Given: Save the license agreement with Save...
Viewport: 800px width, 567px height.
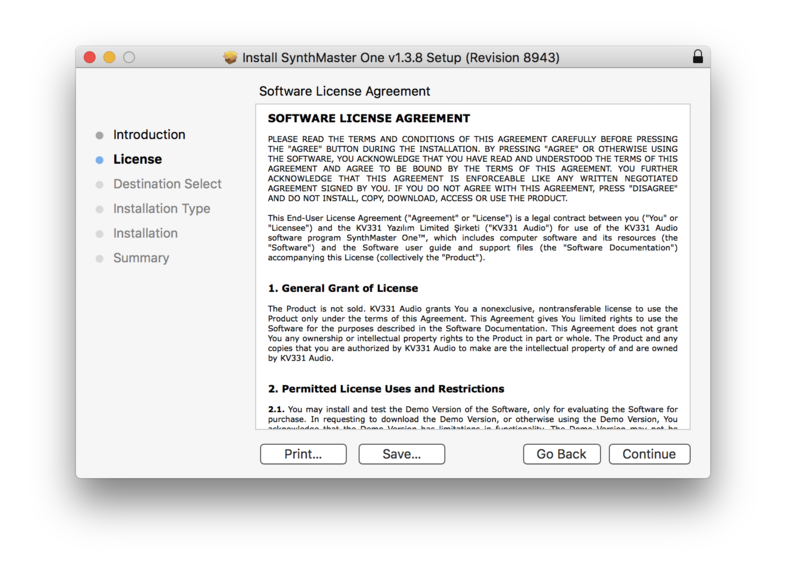Looking at the screenshot, I should pos(402,454).
